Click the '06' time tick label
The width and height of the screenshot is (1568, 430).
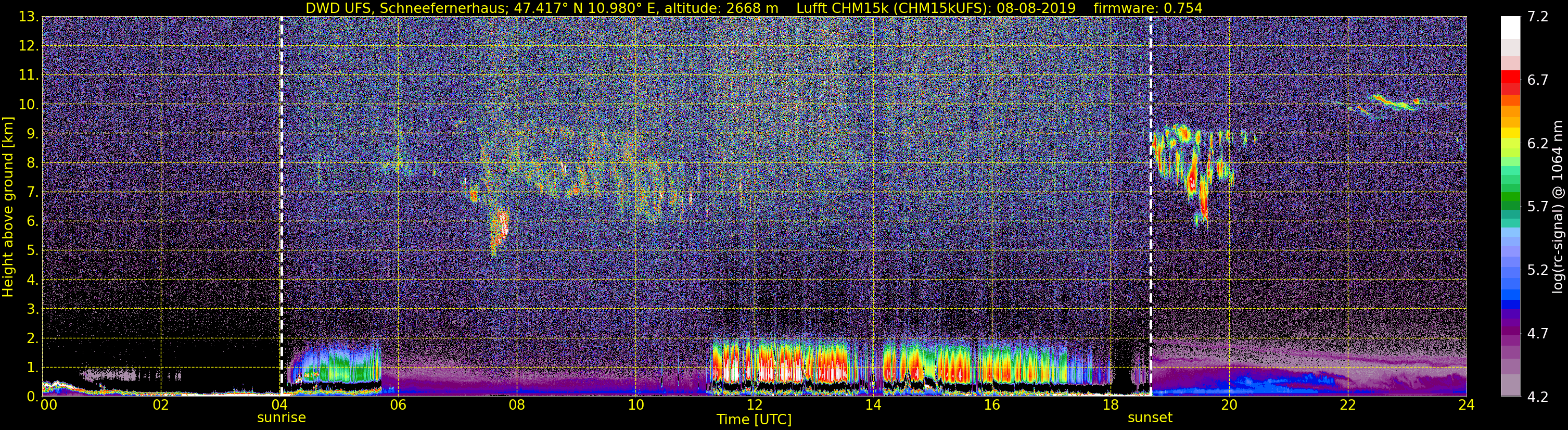tap(398, 405)
